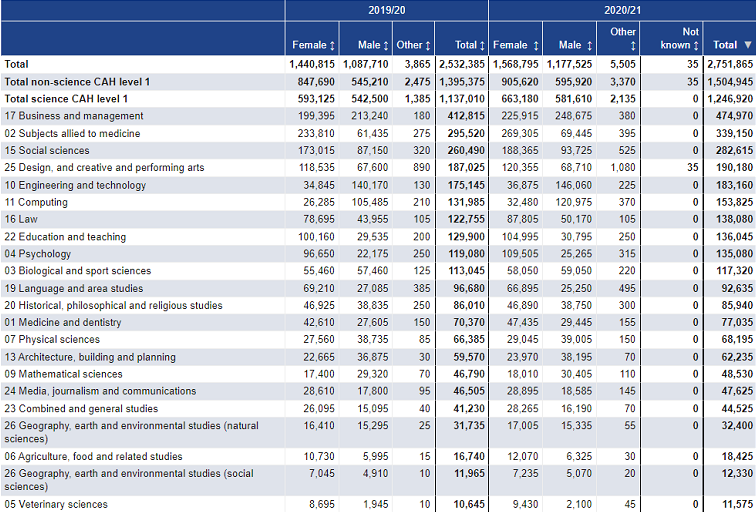Click Social sciences 2019/20 total 260,490

coord(466,150)
